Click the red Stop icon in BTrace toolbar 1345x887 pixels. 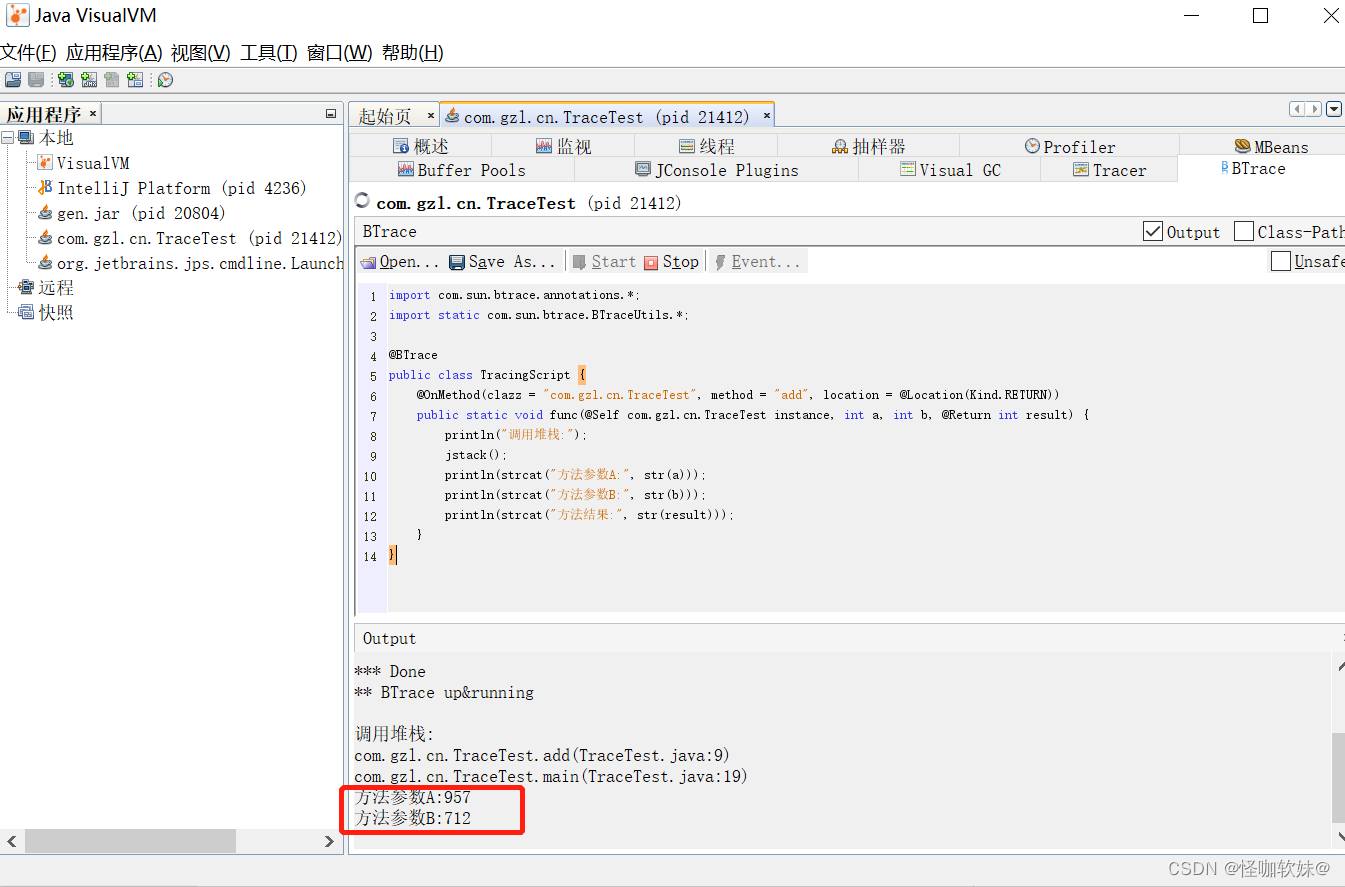point(651,262)
